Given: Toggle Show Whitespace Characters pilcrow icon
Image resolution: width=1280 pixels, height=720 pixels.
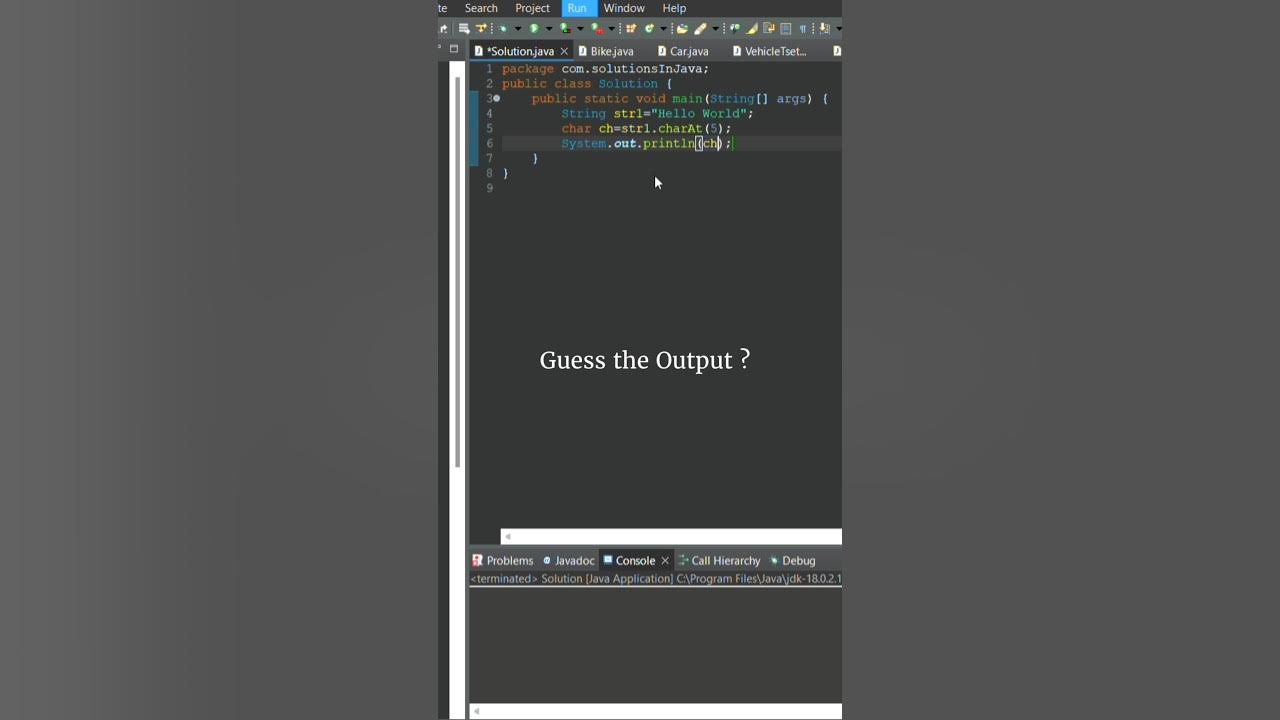Looking at the screenshot, I should 802,29.
